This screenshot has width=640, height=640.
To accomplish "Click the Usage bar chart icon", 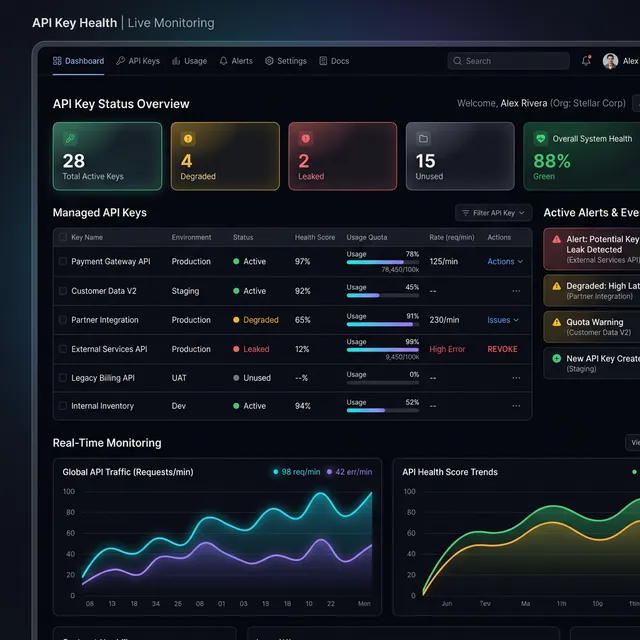I will 176,61.
